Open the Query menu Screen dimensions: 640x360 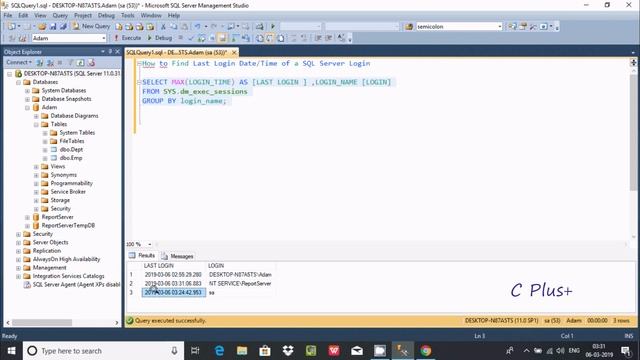point(60,15)
